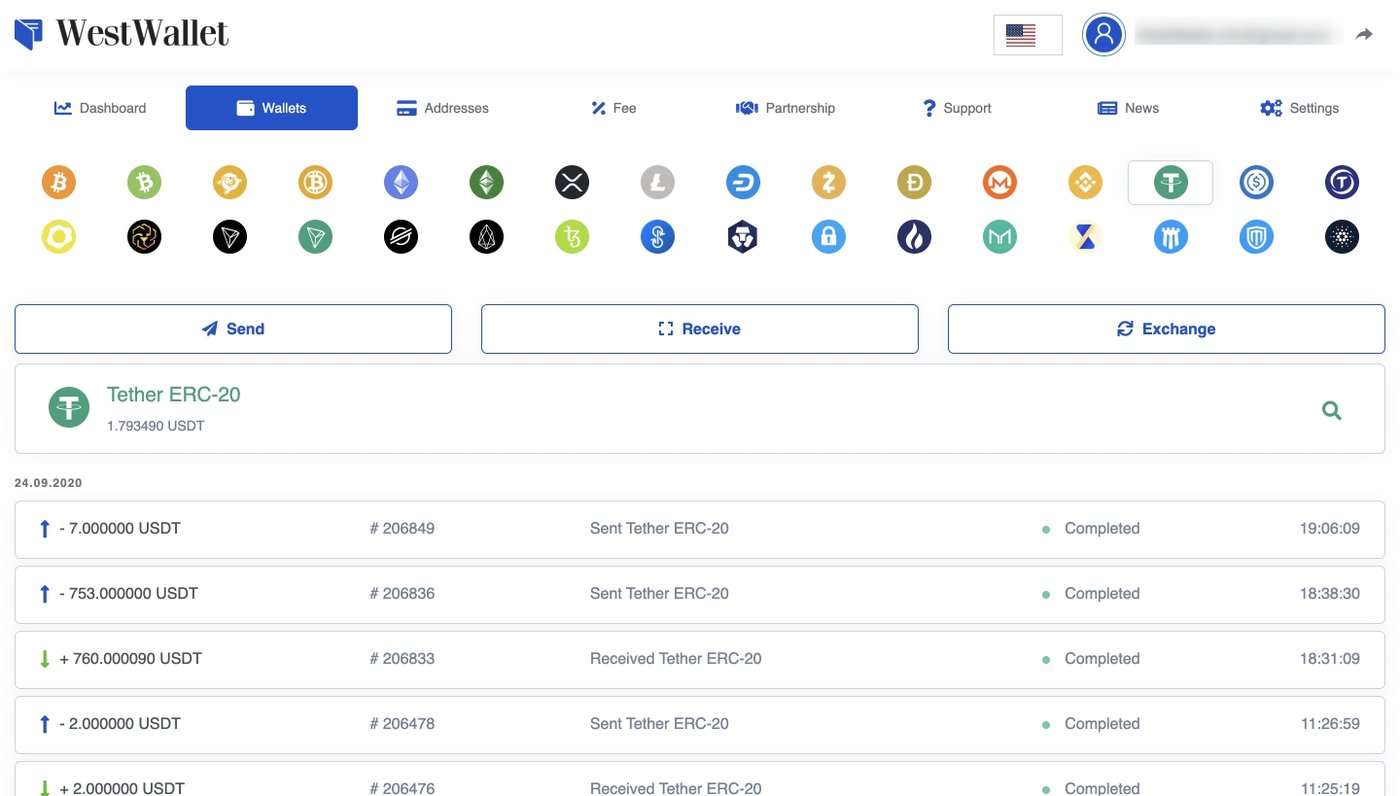The height and width of the screenshot is (796, 1400).
Task: Click the + 760.000090 USDT amount
Action: [x=130, y=659]
